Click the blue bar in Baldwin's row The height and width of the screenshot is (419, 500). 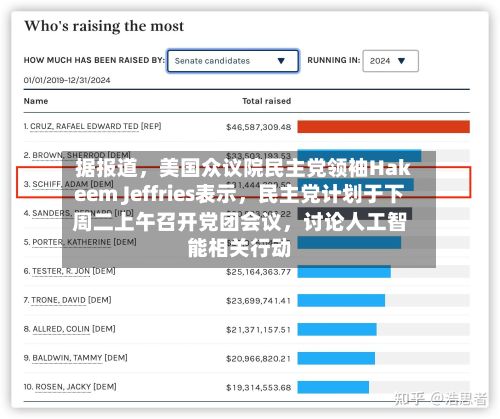click(x=336, y=358)
